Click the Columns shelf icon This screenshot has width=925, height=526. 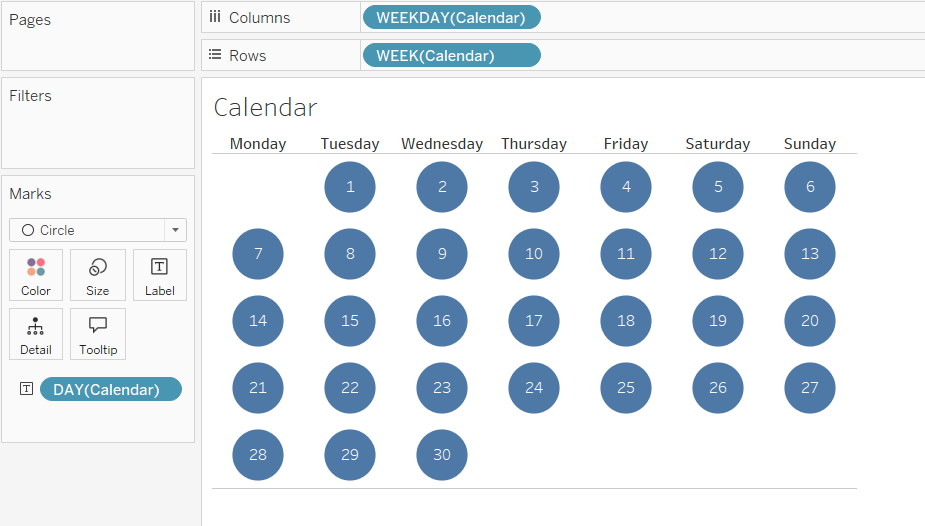[215, 17]
